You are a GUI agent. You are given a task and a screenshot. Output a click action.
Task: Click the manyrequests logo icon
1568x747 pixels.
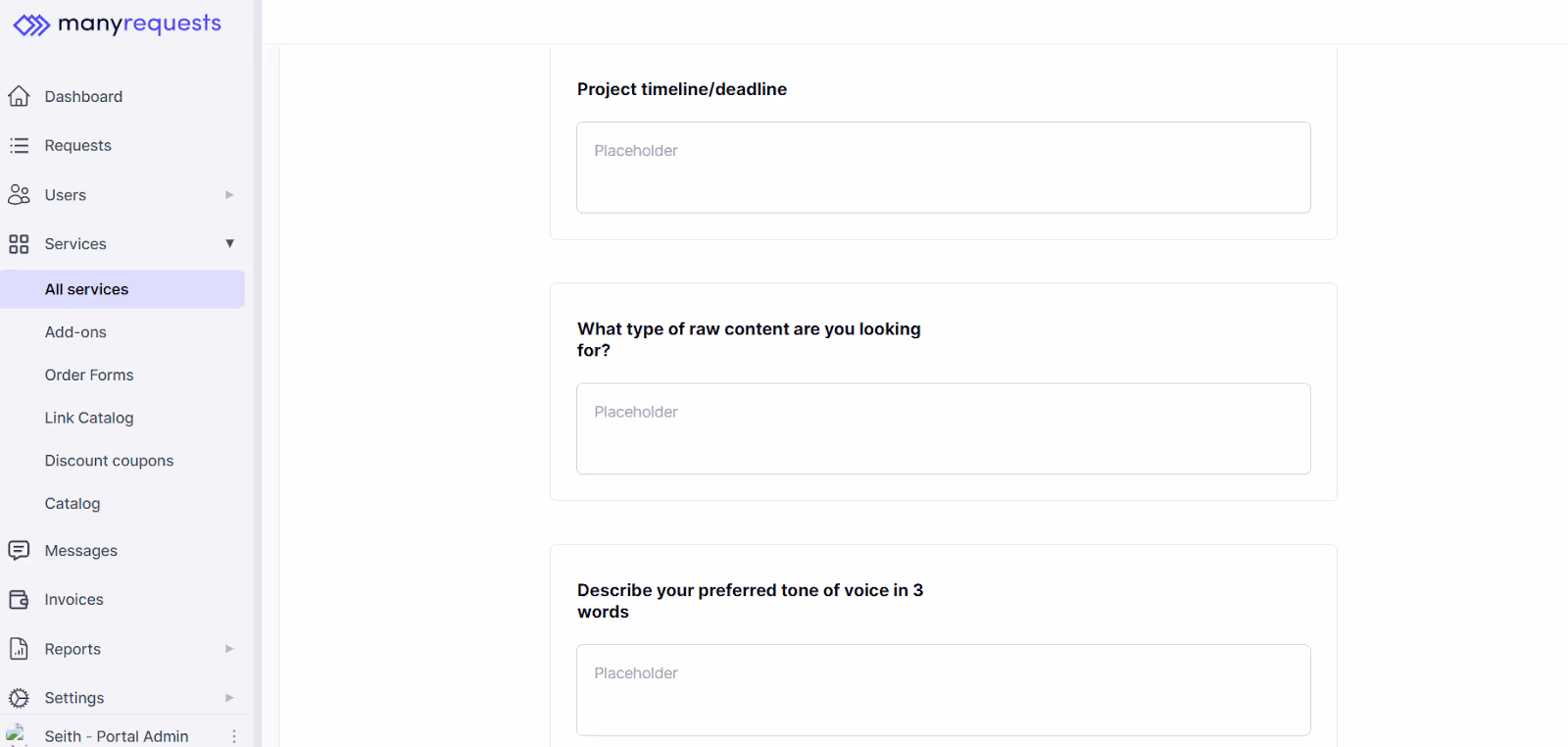(31, 25)
